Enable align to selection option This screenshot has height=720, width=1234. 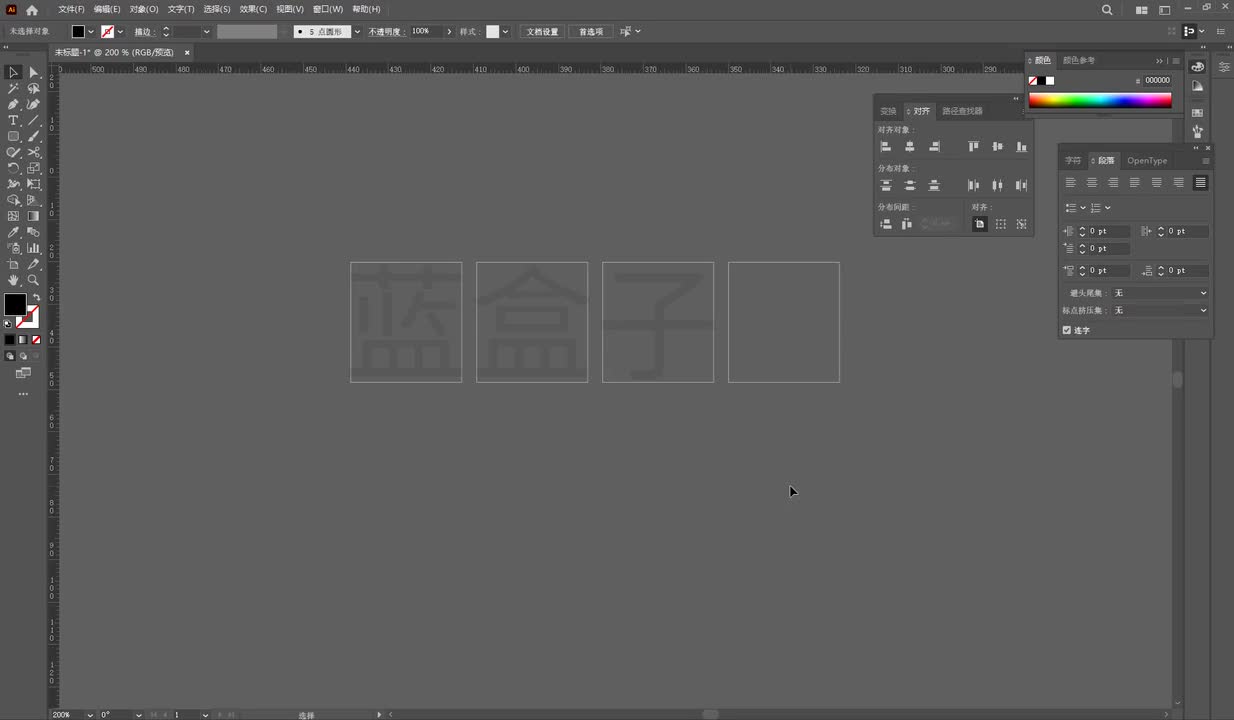[1001, 224]
